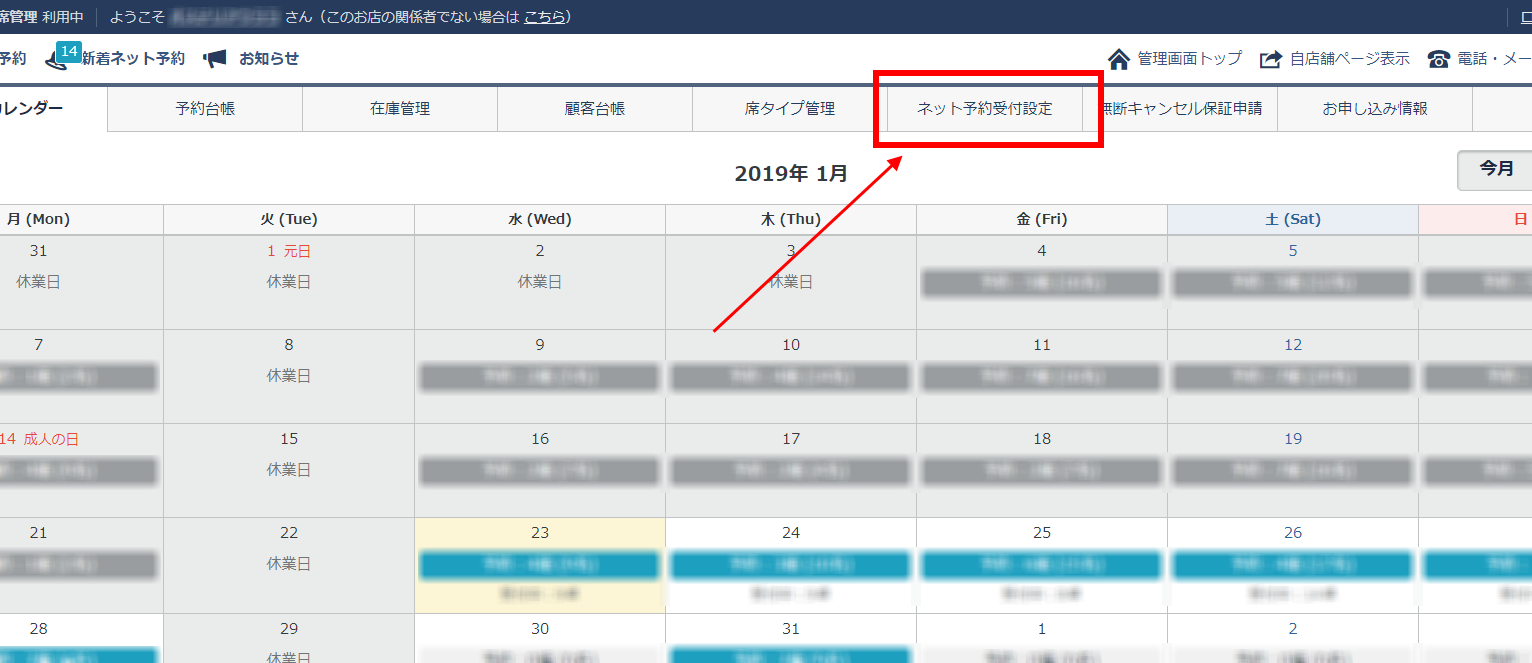Screen dimensions: 1532x663
Task: Click the 金 (Fri) column header
Action: (1042, 219)
